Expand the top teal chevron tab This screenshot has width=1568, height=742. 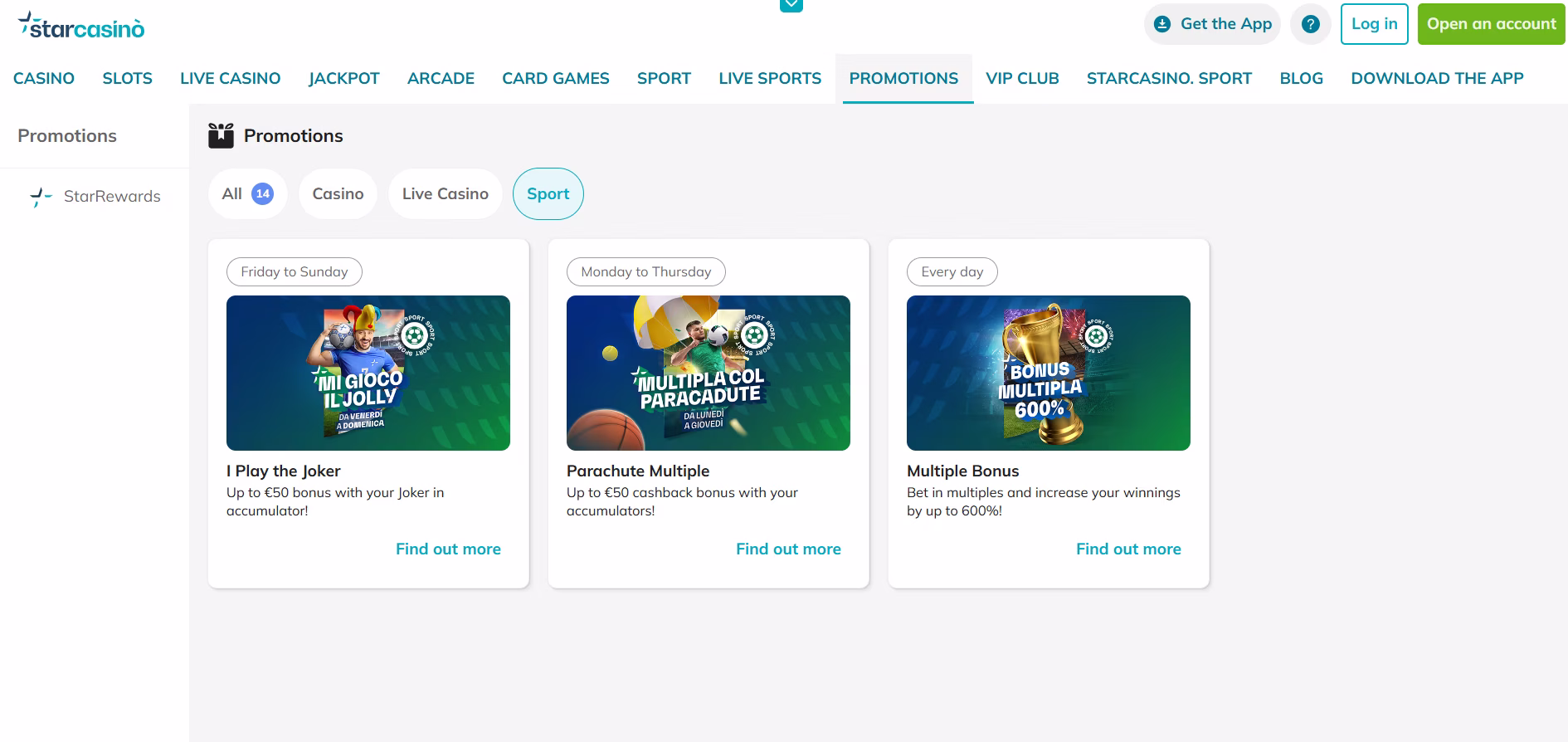[791, 6]
